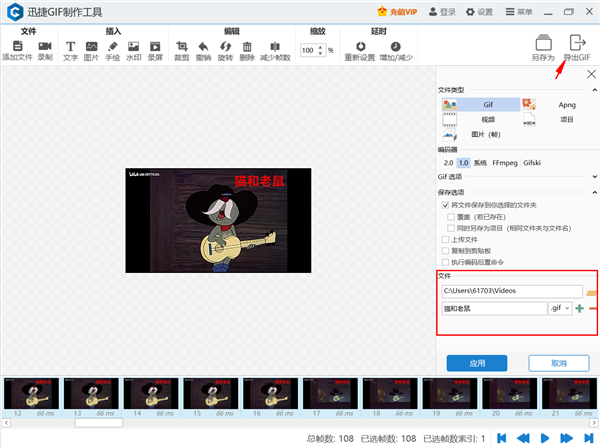Click the 另存为 save as icon
The width and height of the screenshot is (600, 448).
(x=543, y=42)
